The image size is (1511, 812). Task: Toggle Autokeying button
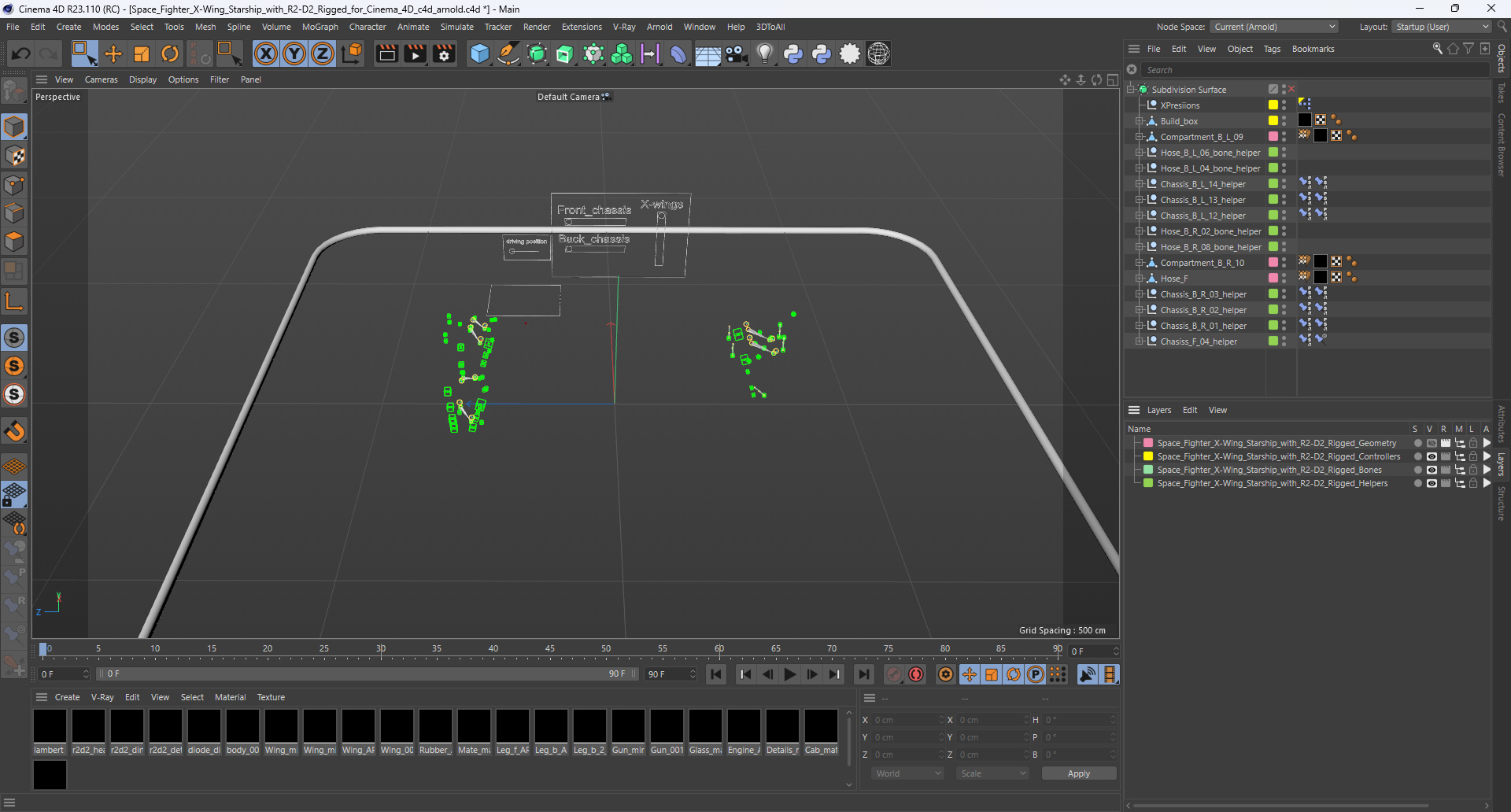coord(916,674)
